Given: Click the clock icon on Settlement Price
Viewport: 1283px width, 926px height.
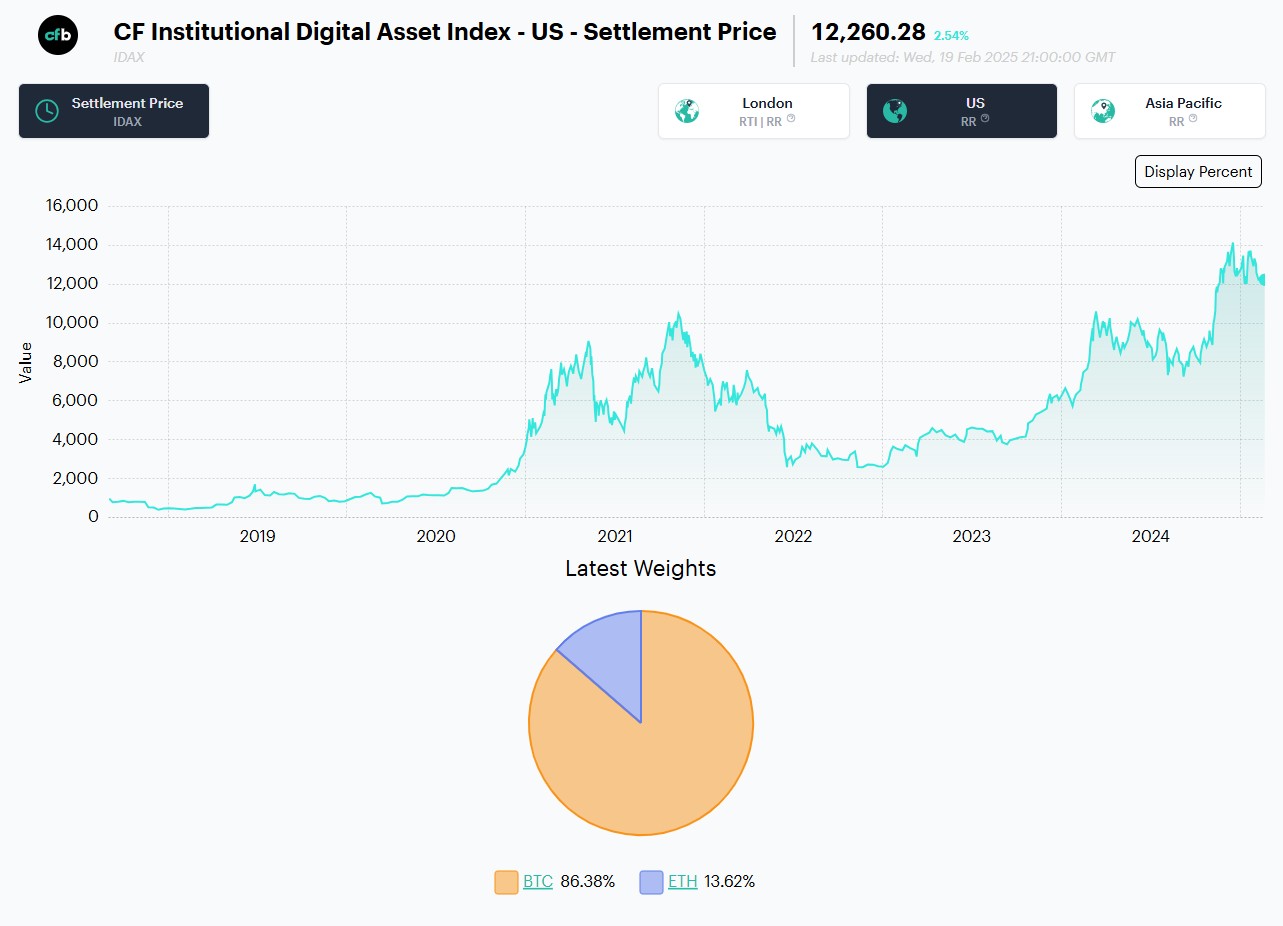Looking at the screenshot, I should [x=47, y=111].
